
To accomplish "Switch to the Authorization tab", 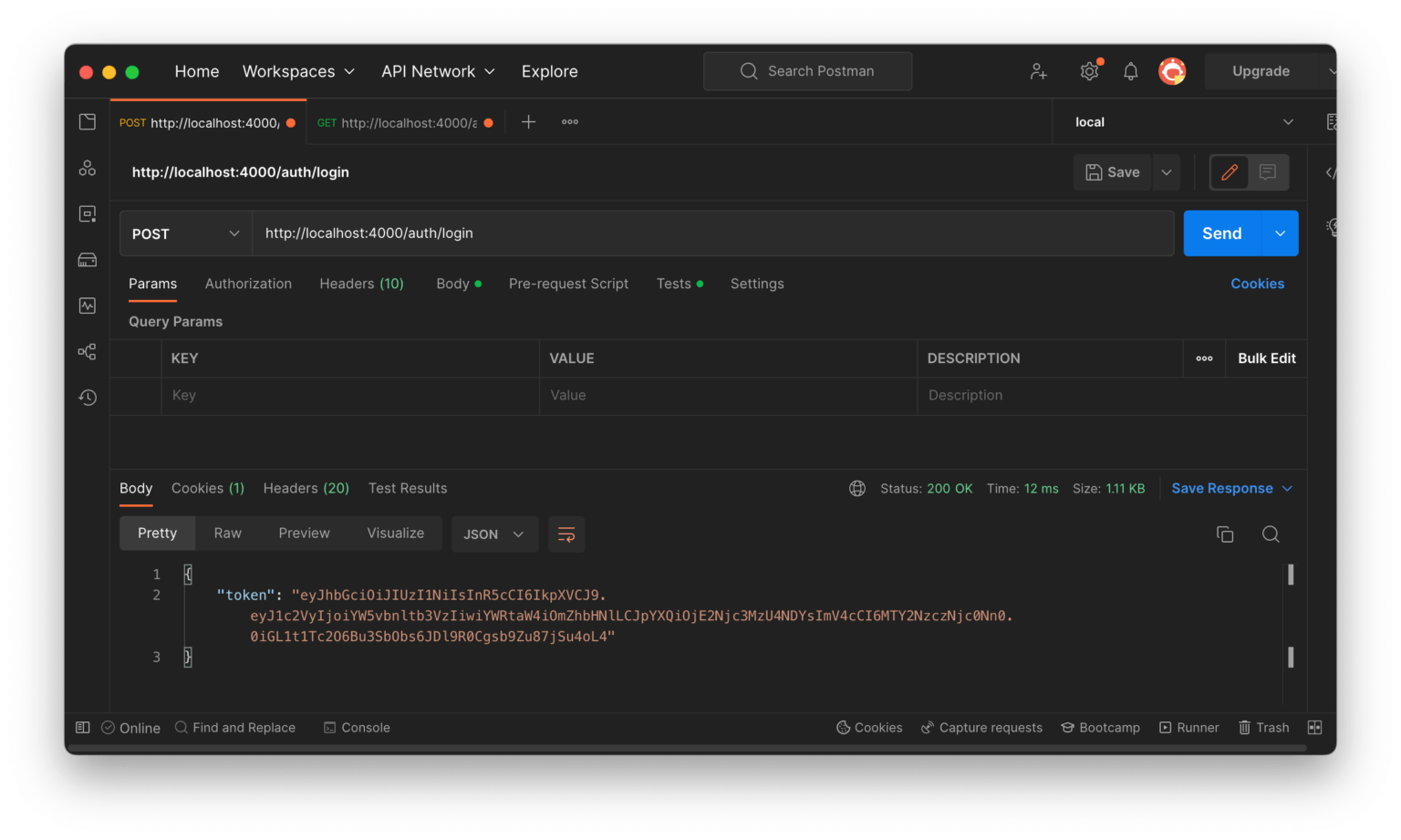I will [248, 284].
